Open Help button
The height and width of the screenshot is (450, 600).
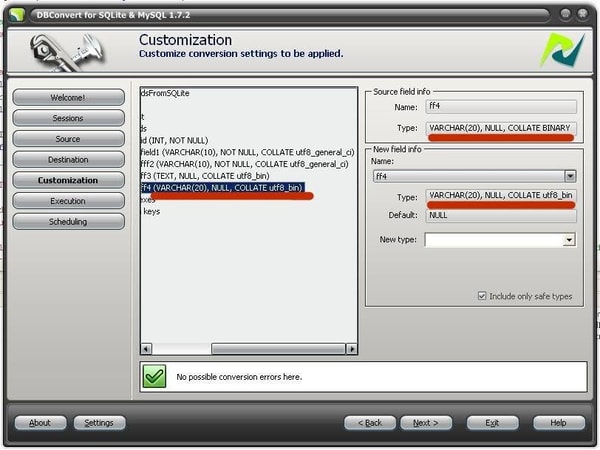coord(559,423)
